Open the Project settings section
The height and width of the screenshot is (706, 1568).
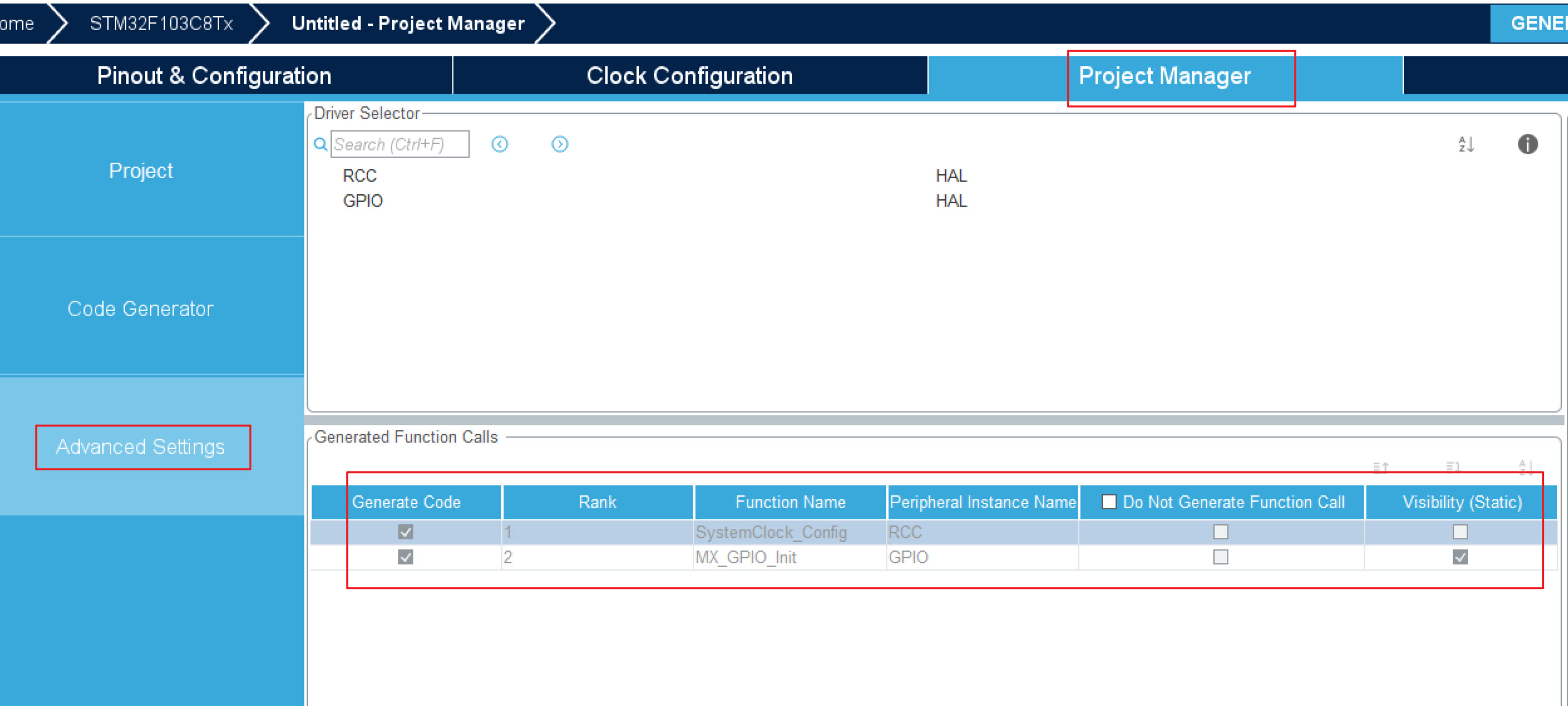tap(140, 171)
